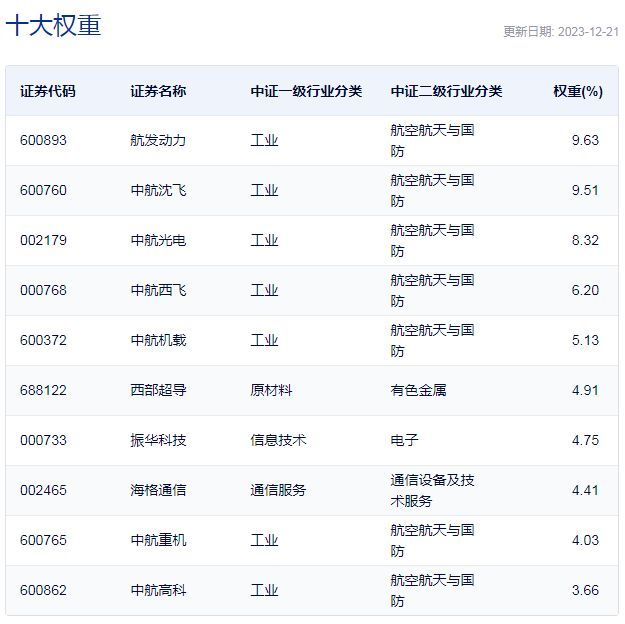Image resolution: width=625 pixels, height=624 pixels.
Task: Click weight value 9.63
Action: 585,140
